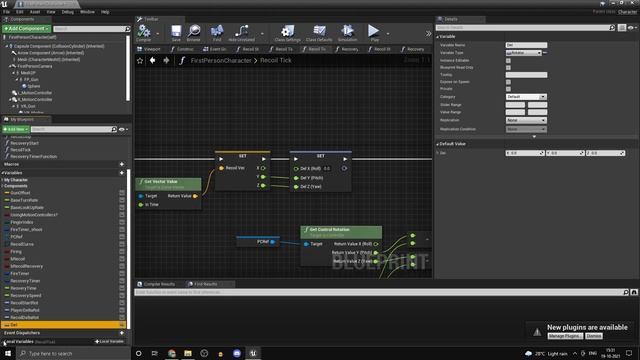
Task: Toggle Expose on Spawn checkbox
Action: [x=508, y=82]
